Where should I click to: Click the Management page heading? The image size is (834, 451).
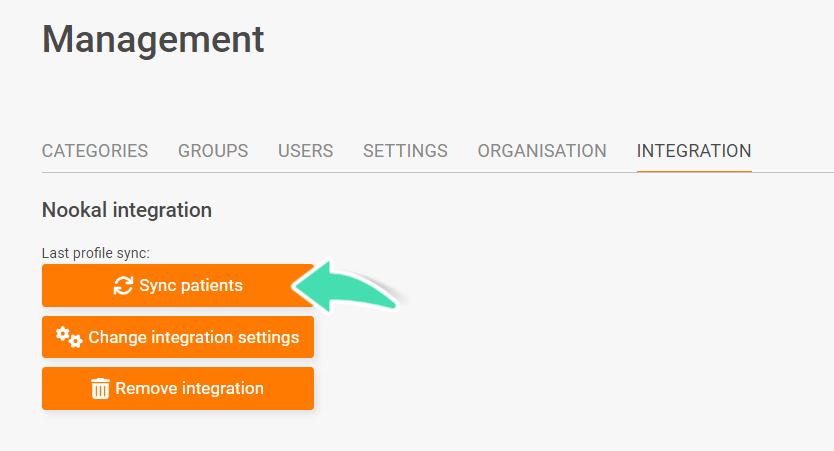pyautogui.click(x=153, y=39)
